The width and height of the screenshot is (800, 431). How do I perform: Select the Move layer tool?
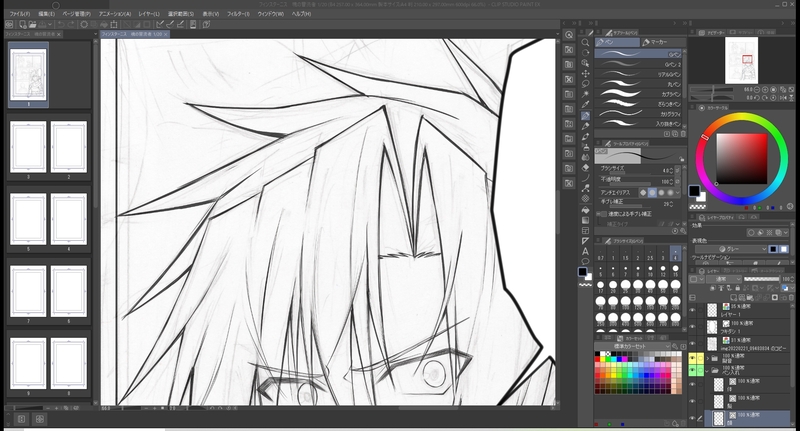click(585, 73)
